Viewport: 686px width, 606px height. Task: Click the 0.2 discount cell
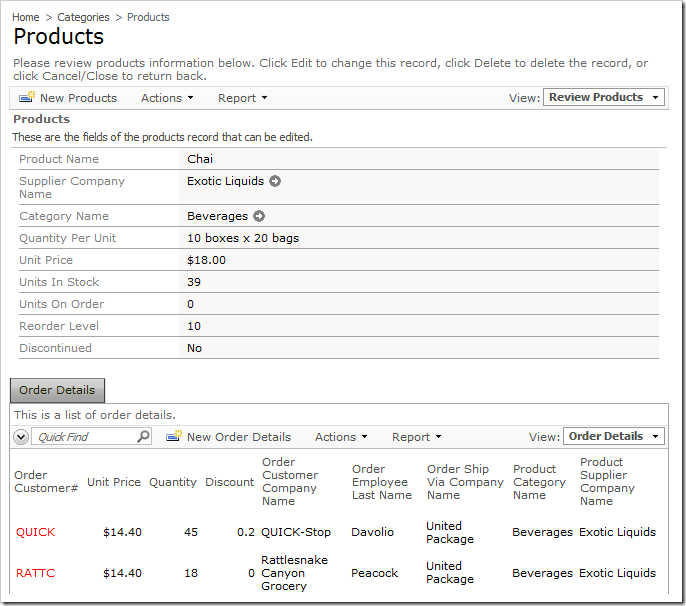click(x=246, y=532)
